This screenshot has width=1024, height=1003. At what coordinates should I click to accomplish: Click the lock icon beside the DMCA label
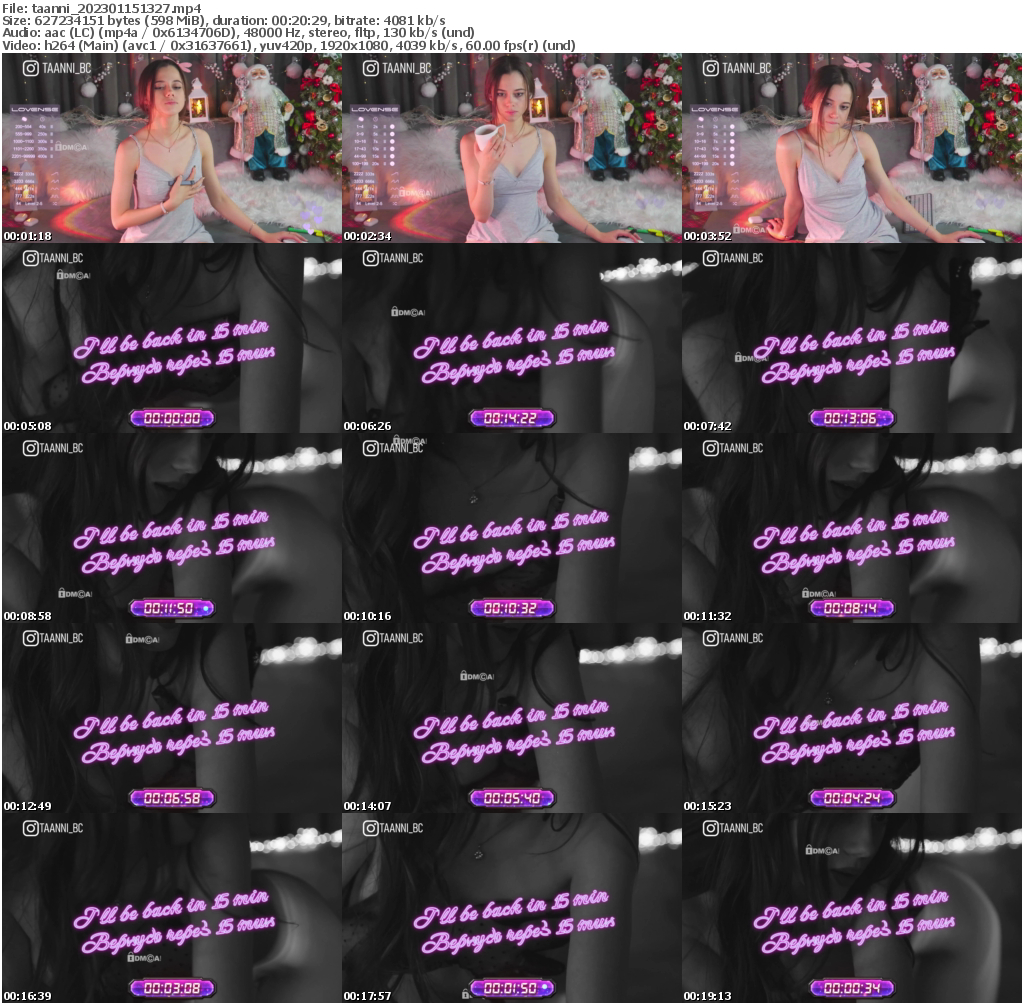point(59,146)
